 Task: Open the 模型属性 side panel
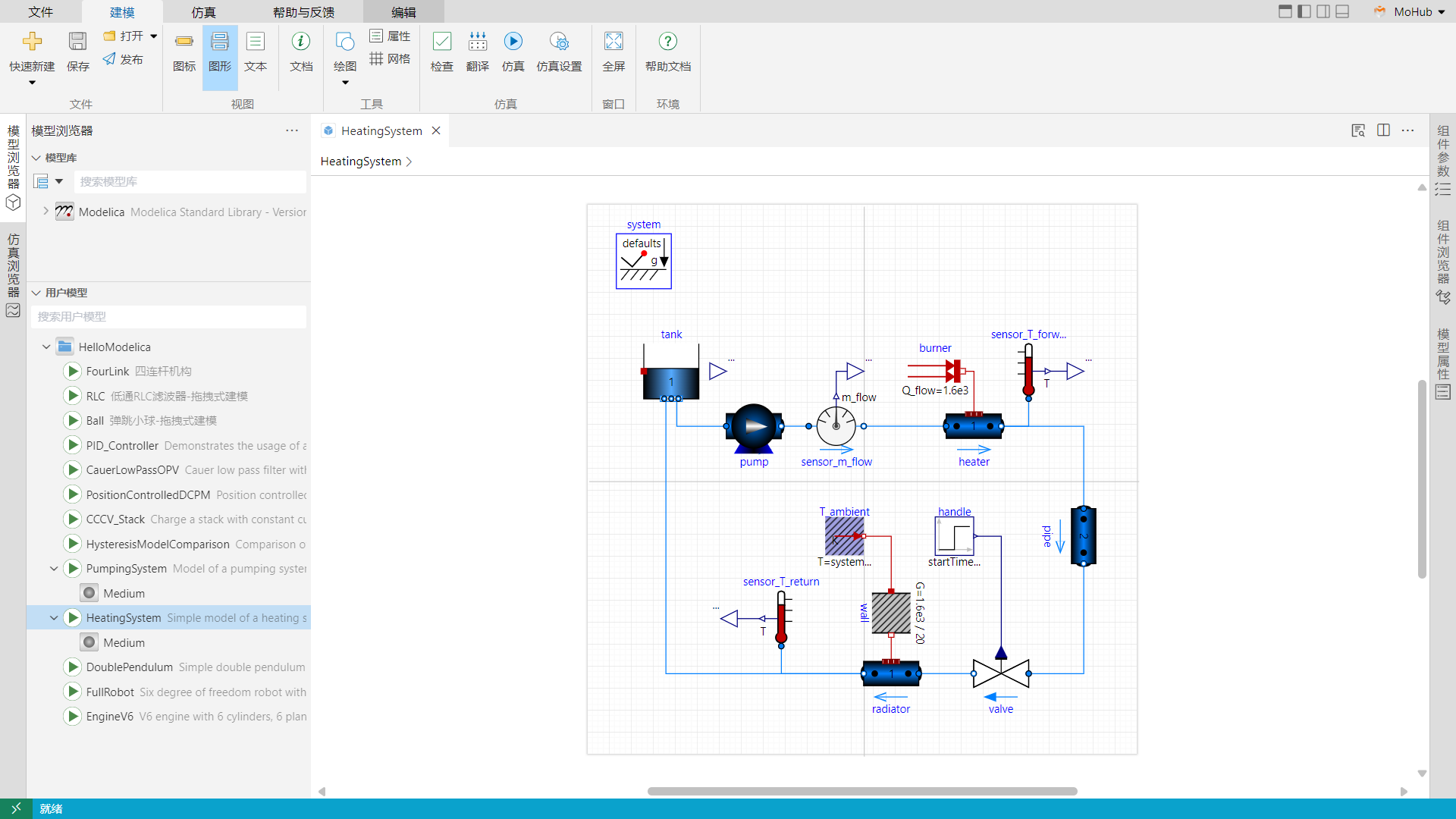[1442, 364]
